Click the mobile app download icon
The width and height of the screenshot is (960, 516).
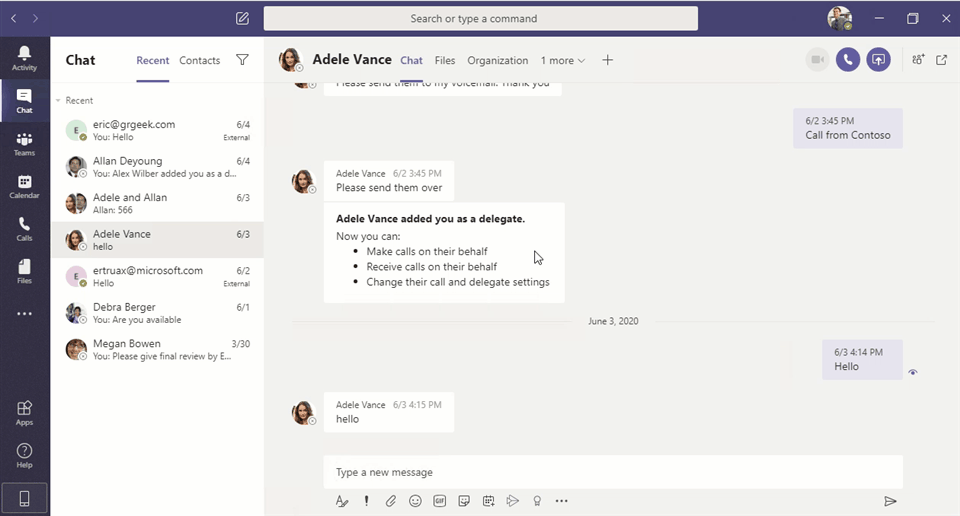(24, 498)
